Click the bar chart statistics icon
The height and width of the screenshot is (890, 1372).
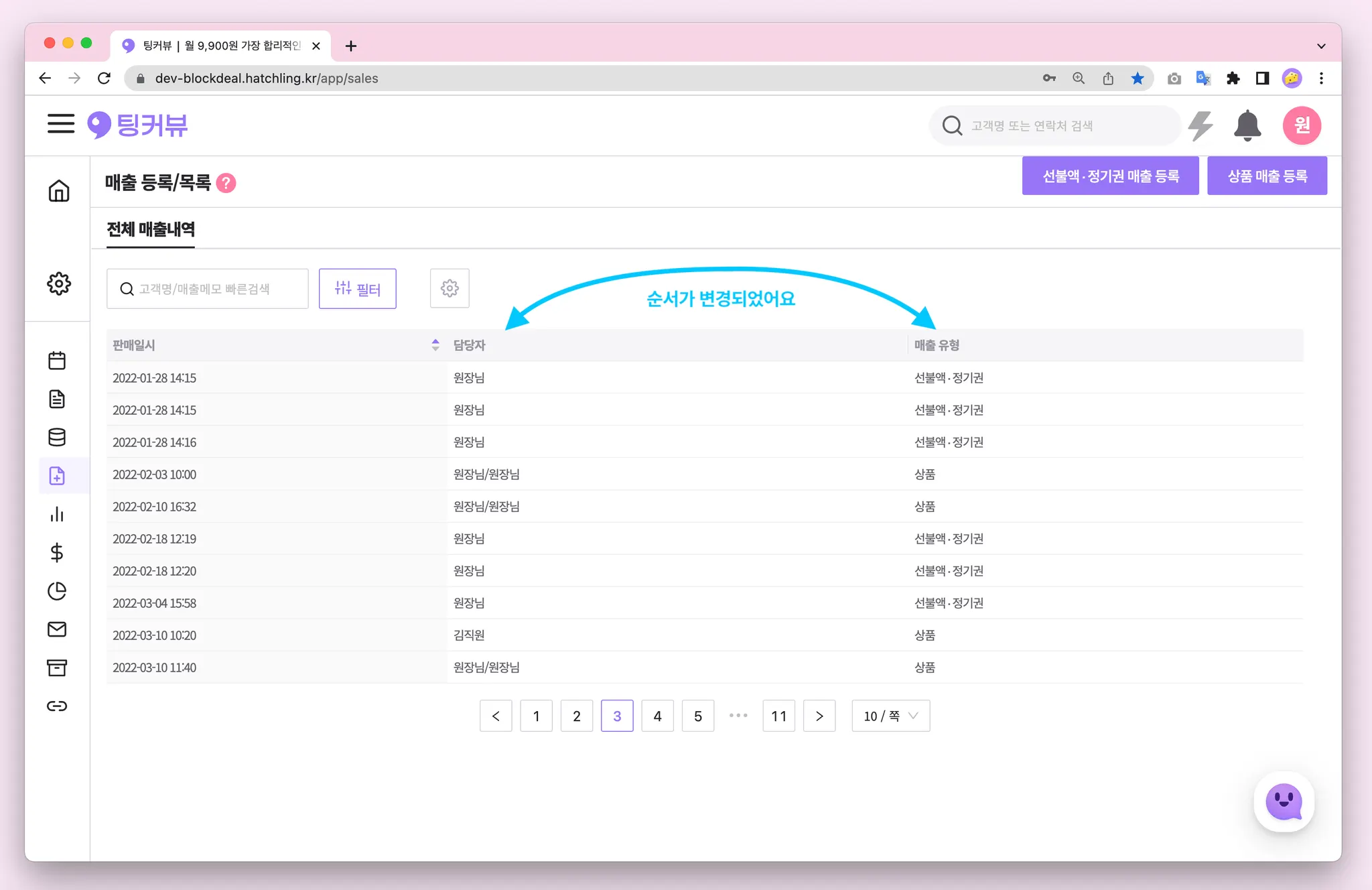click(57, 514)
